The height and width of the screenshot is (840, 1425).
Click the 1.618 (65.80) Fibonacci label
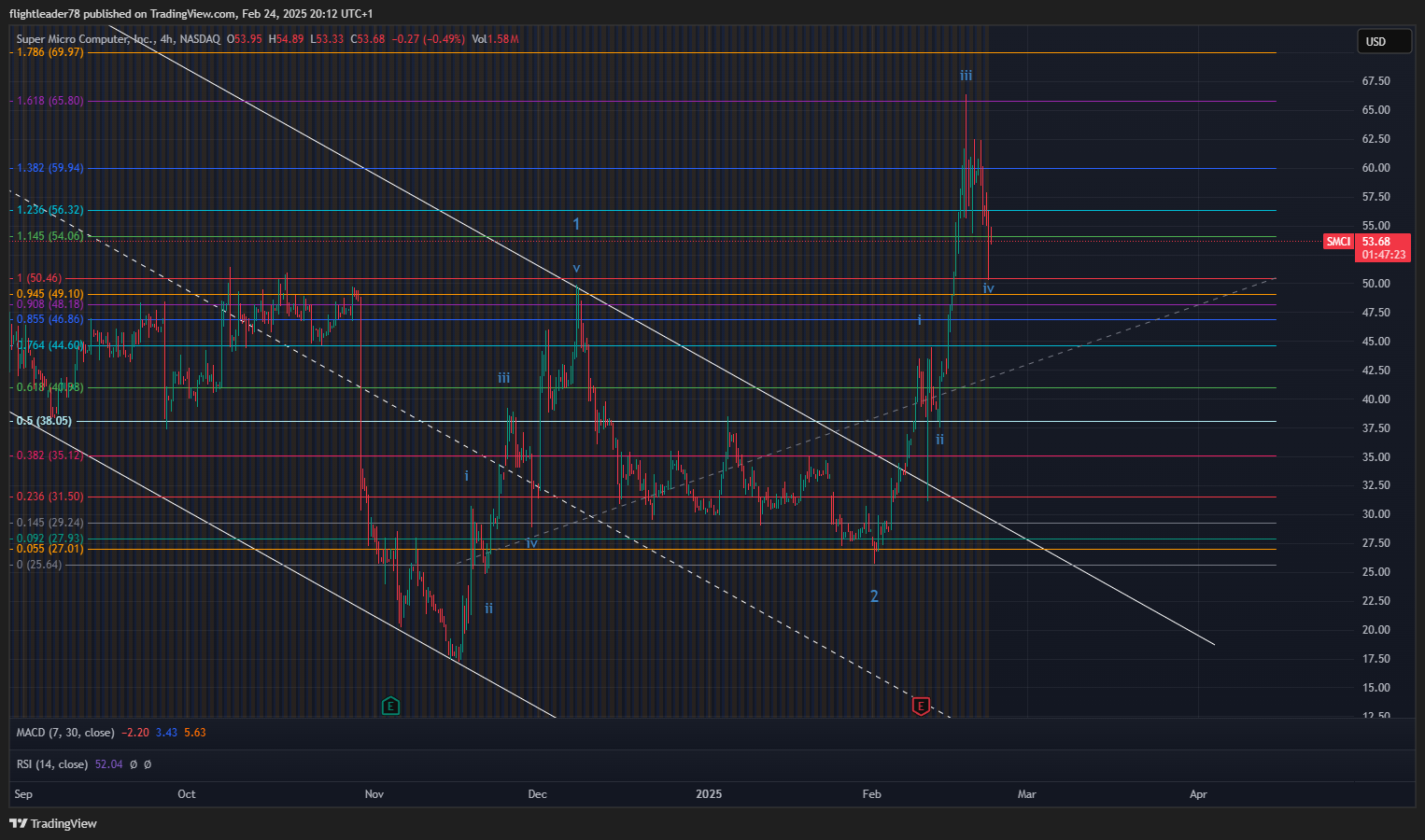coord(50,101)
